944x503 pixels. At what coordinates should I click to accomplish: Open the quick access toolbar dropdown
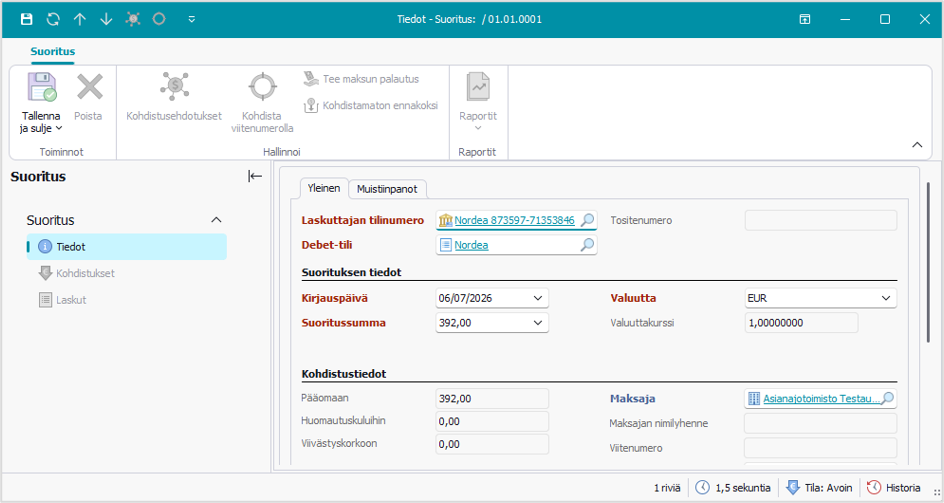click(x=191, y=19)
